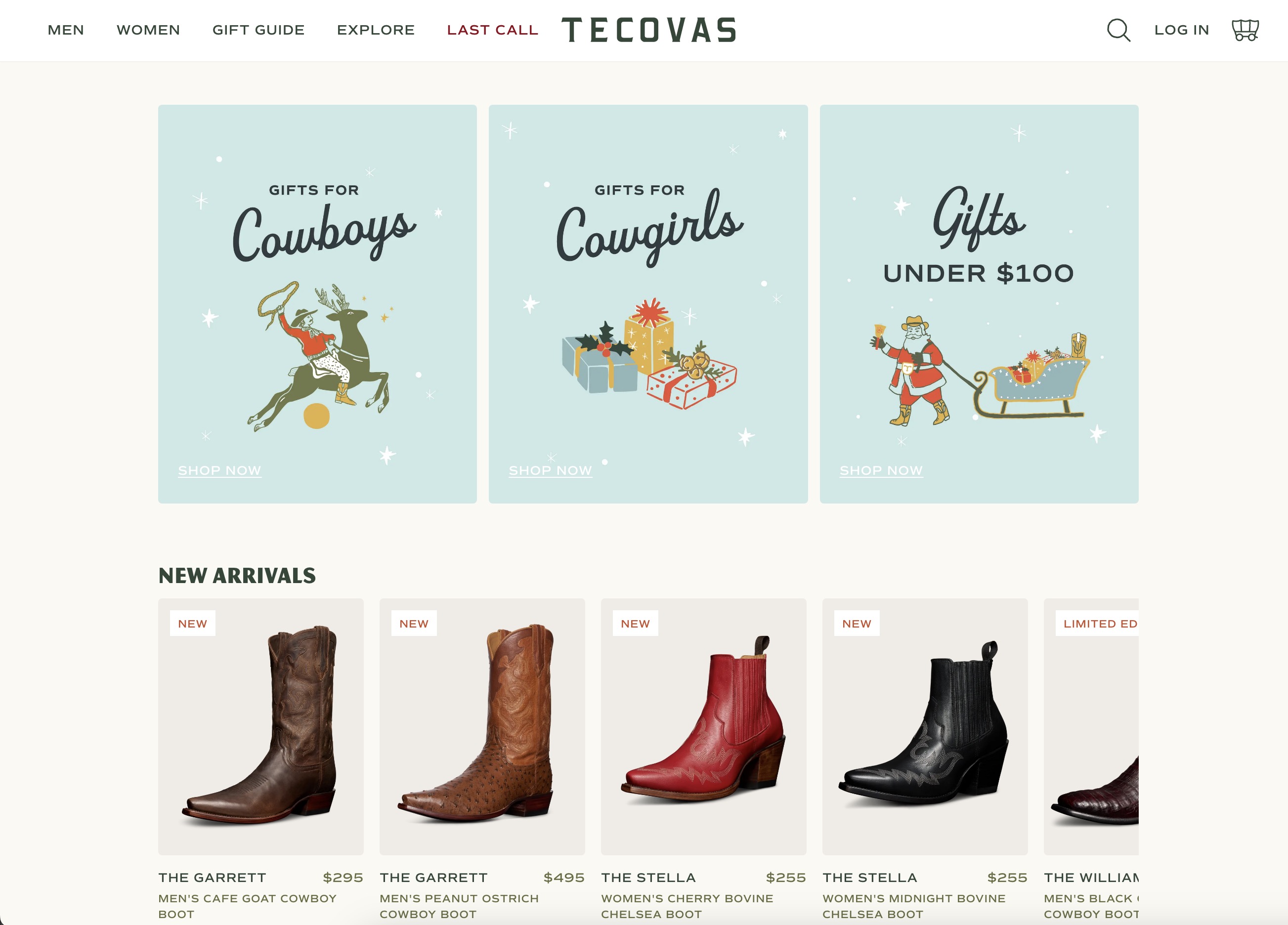Image resolution: width=1288 pixels, height=925 pixels.
Task: Open Women's Cherry Bovine Chelsea Boot title
Action: point(687,906)
